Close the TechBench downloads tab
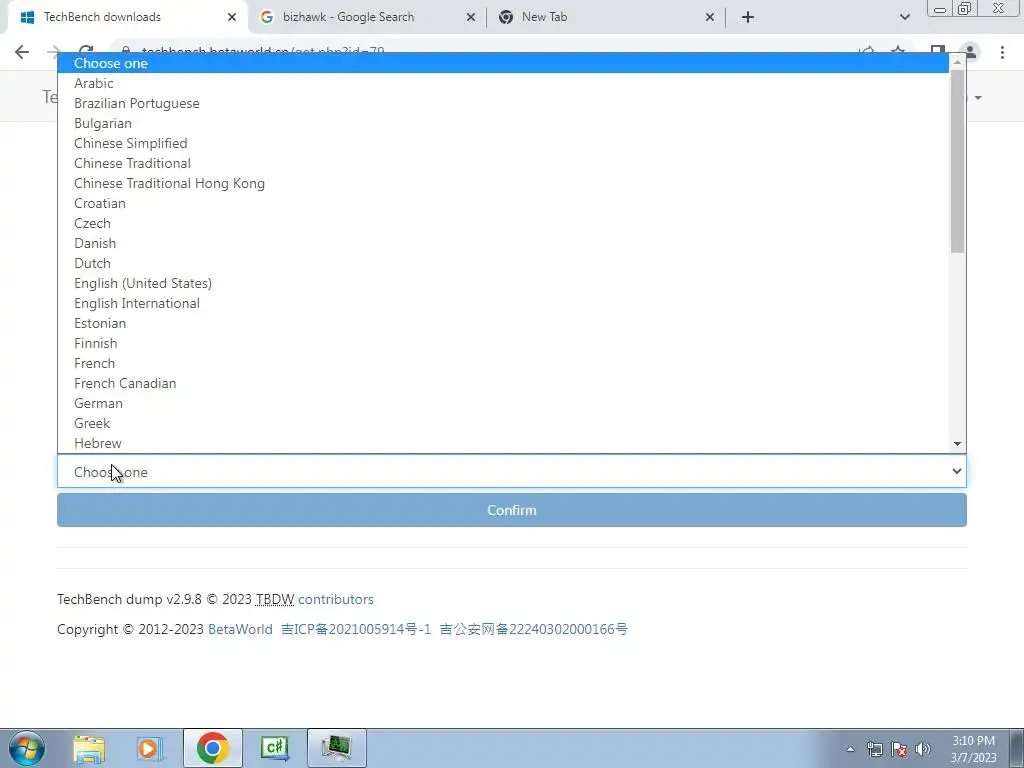This screenshot has width=1024, height=768. [232, 17]
